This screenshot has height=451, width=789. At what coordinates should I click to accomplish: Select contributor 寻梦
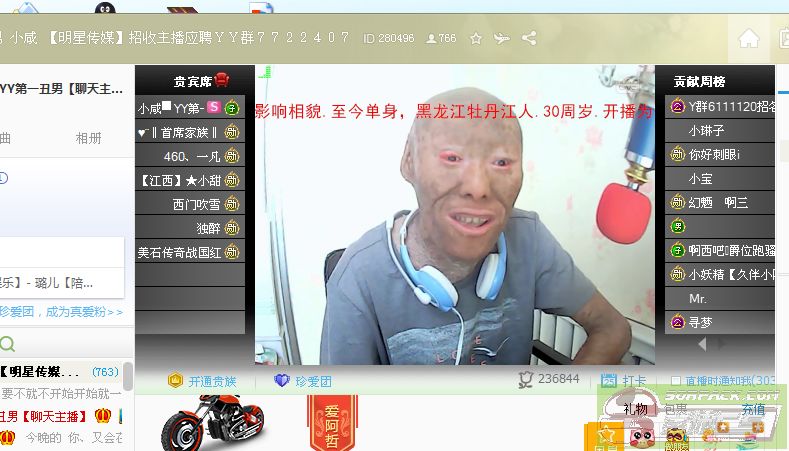[x=720, y=322]
